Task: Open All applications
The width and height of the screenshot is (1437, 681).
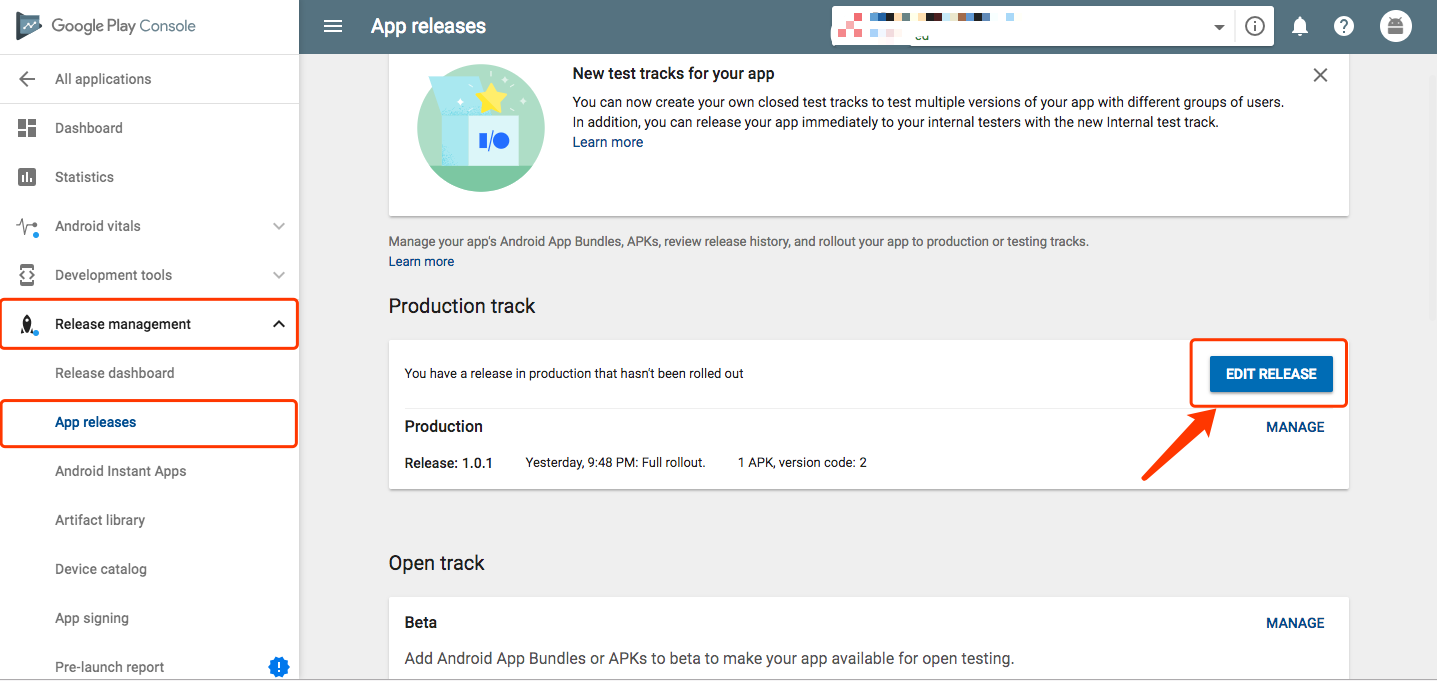Action: point(103,79)
